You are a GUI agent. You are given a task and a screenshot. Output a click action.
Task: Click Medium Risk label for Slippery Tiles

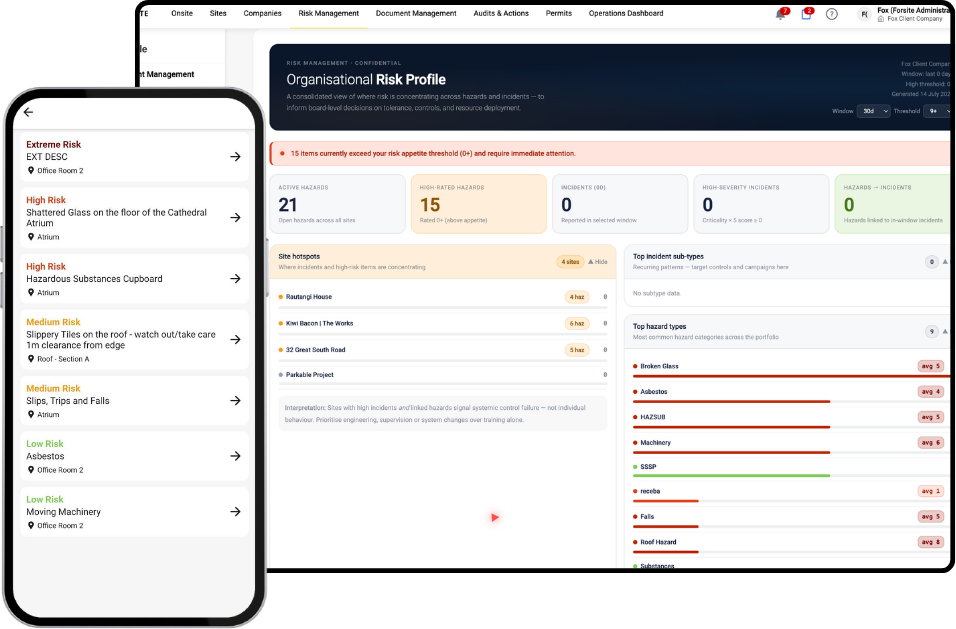pyautogui.click(x=53, y=322)
